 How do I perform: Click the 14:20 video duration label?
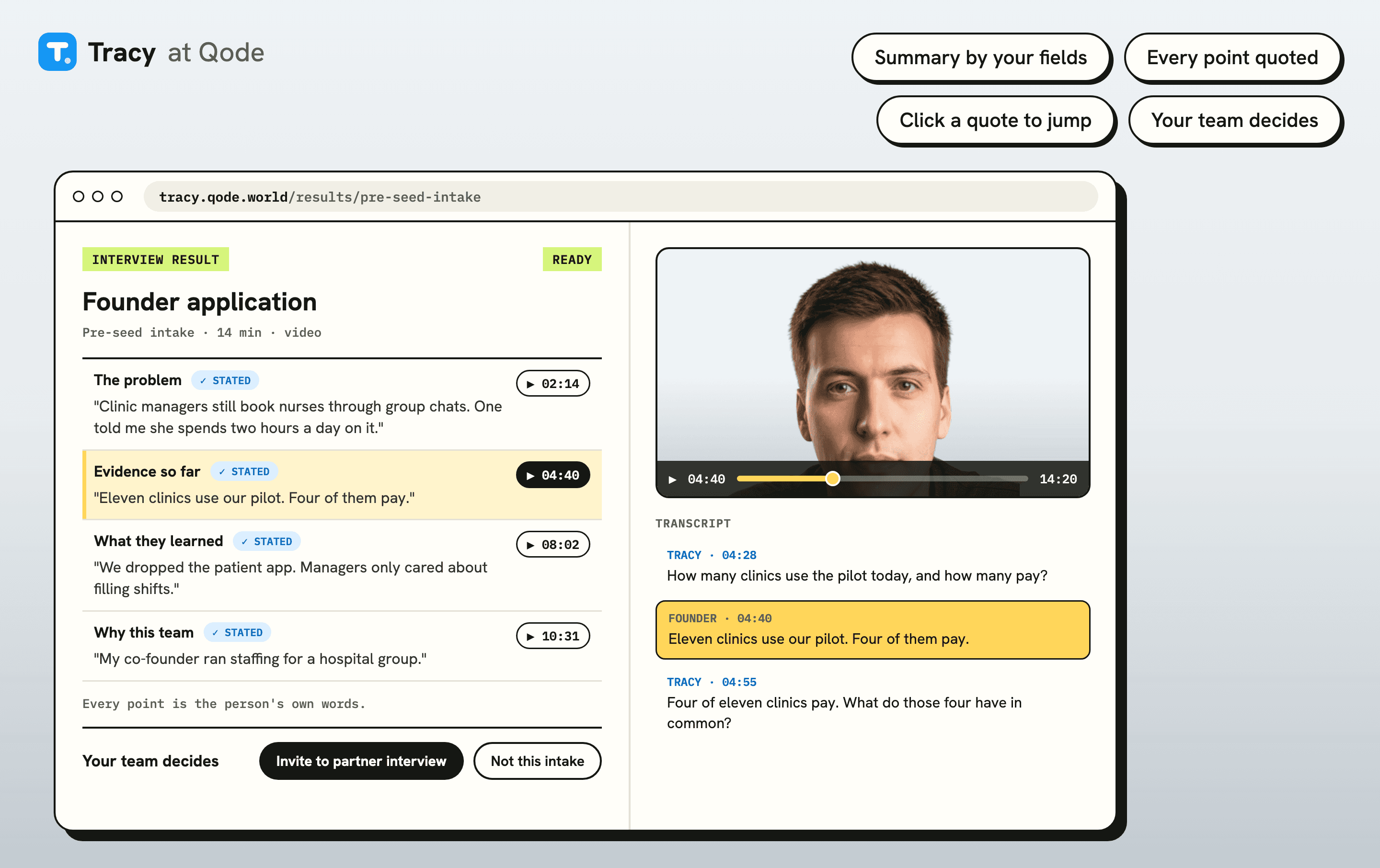click(1058, 479)
